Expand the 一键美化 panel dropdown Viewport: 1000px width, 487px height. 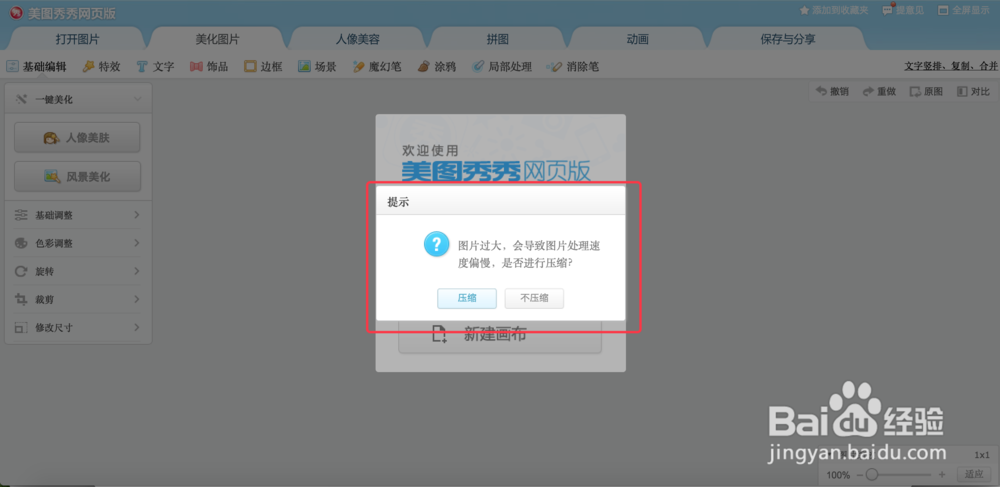pos(137,99)
